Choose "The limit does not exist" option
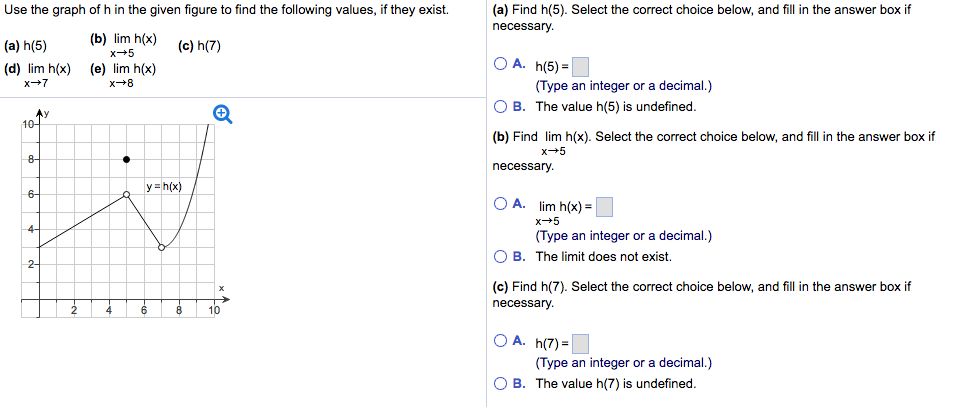Screen dimensions: 953x415 click(500, 256)
